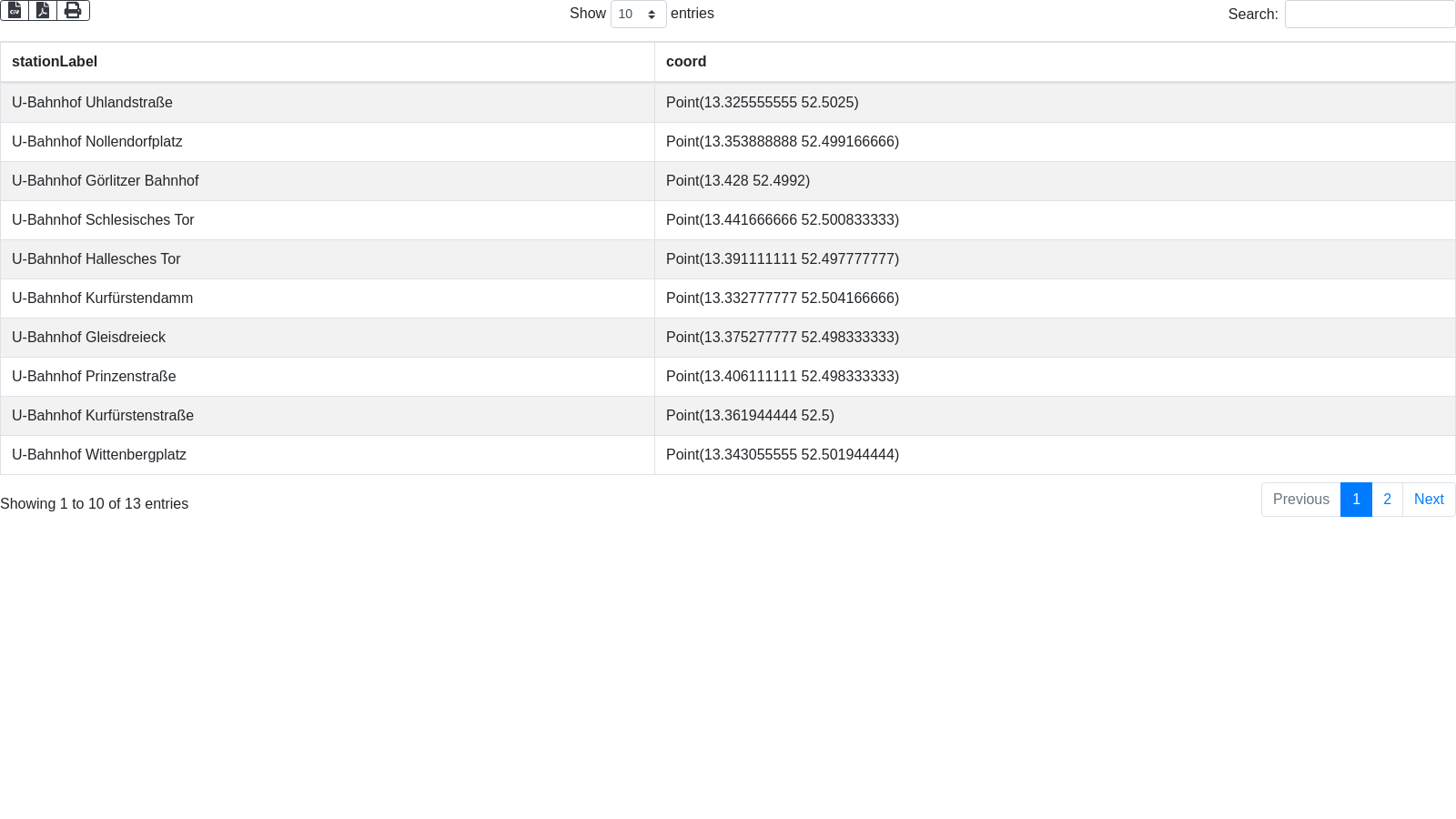1456x819 pixels.
Task: Open the Show entries count dropdown
Action: (x=638, y=15)
